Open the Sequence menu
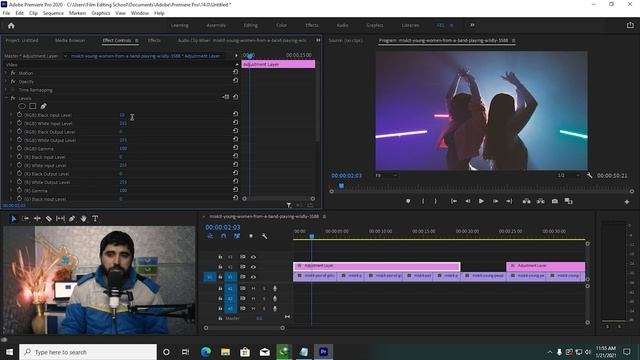This screenshot has height=360, width=640. [53, 13]
